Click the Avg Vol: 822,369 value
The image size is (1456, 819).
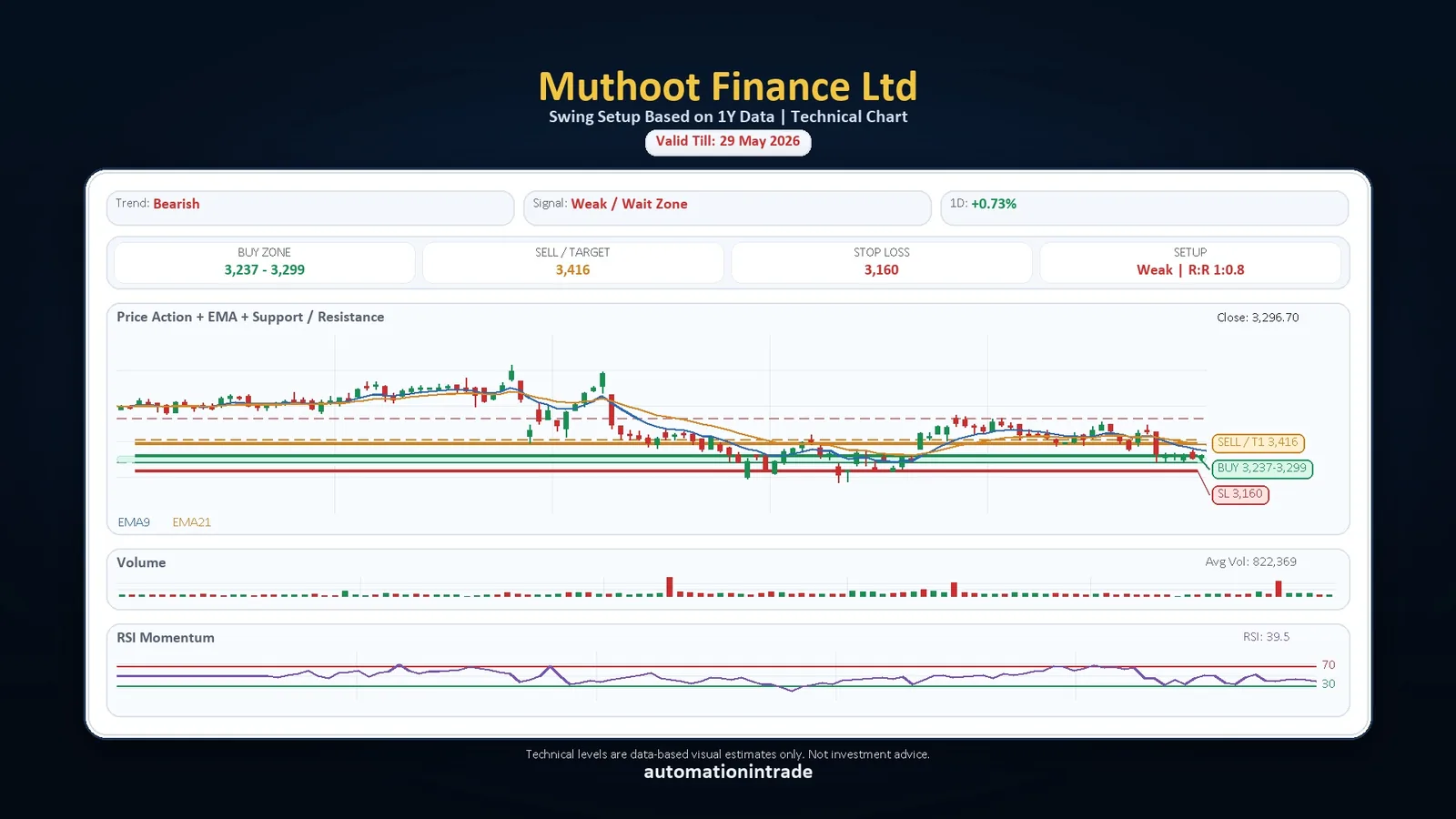pos(1251,562)
